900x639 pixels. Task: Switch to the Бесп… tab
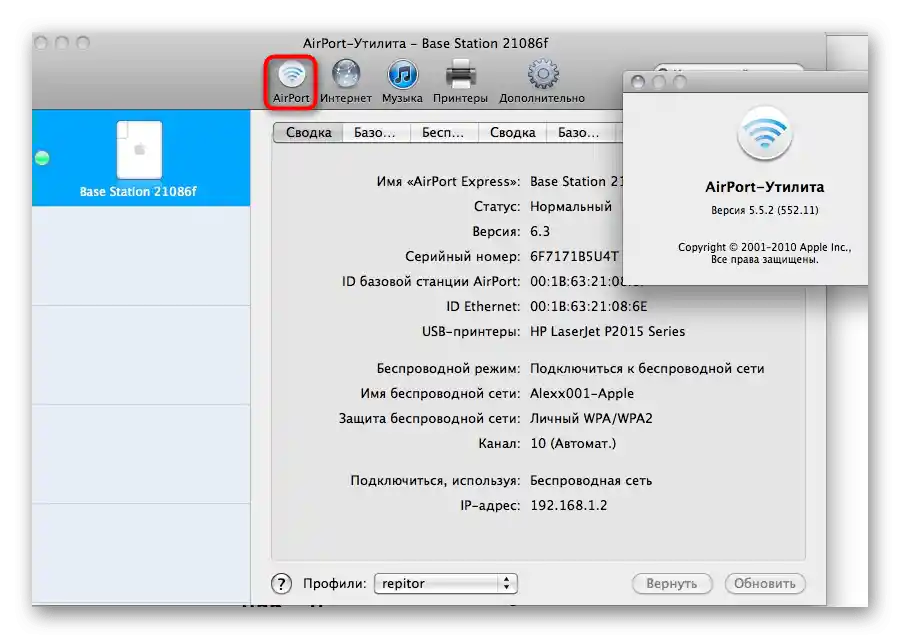point(444,133)
